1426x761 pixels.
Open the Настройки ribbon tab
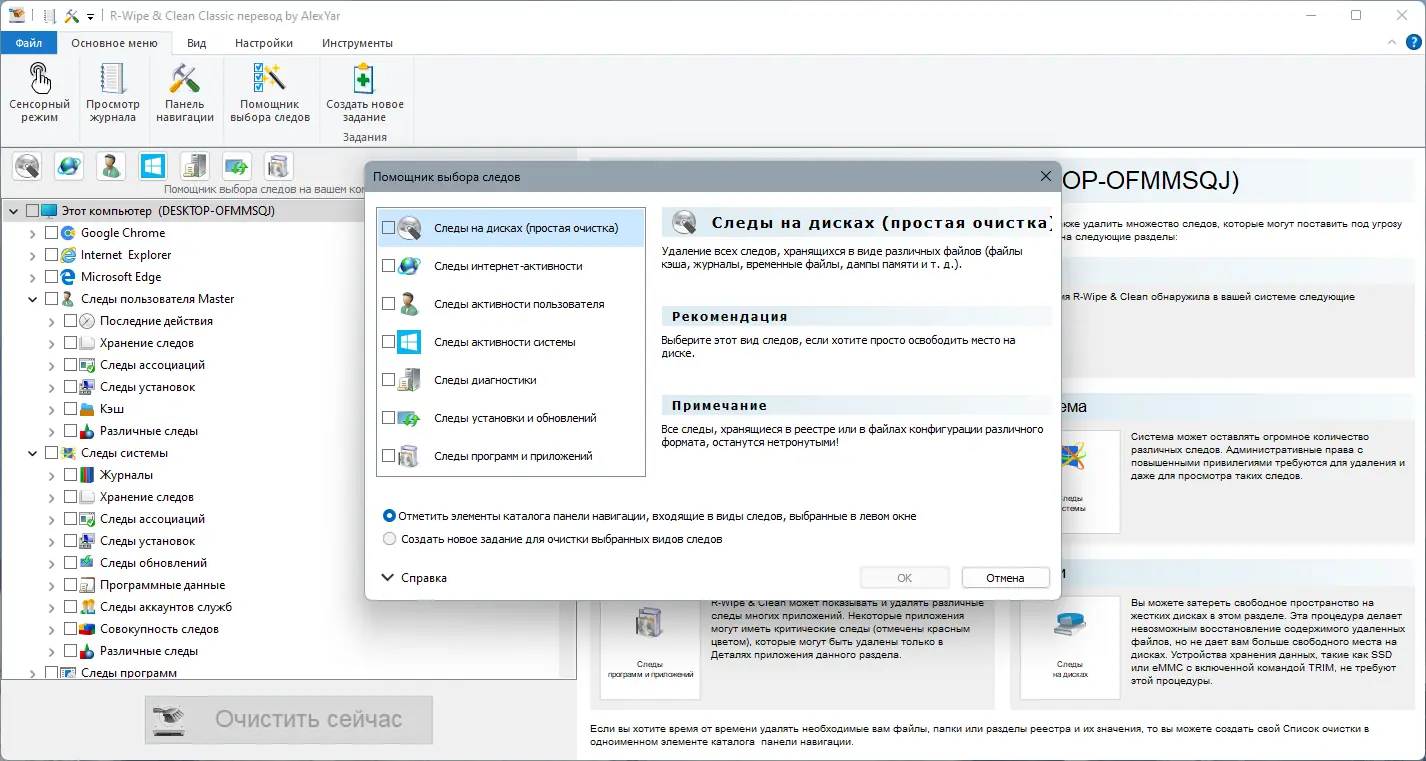tap(264, 43)
